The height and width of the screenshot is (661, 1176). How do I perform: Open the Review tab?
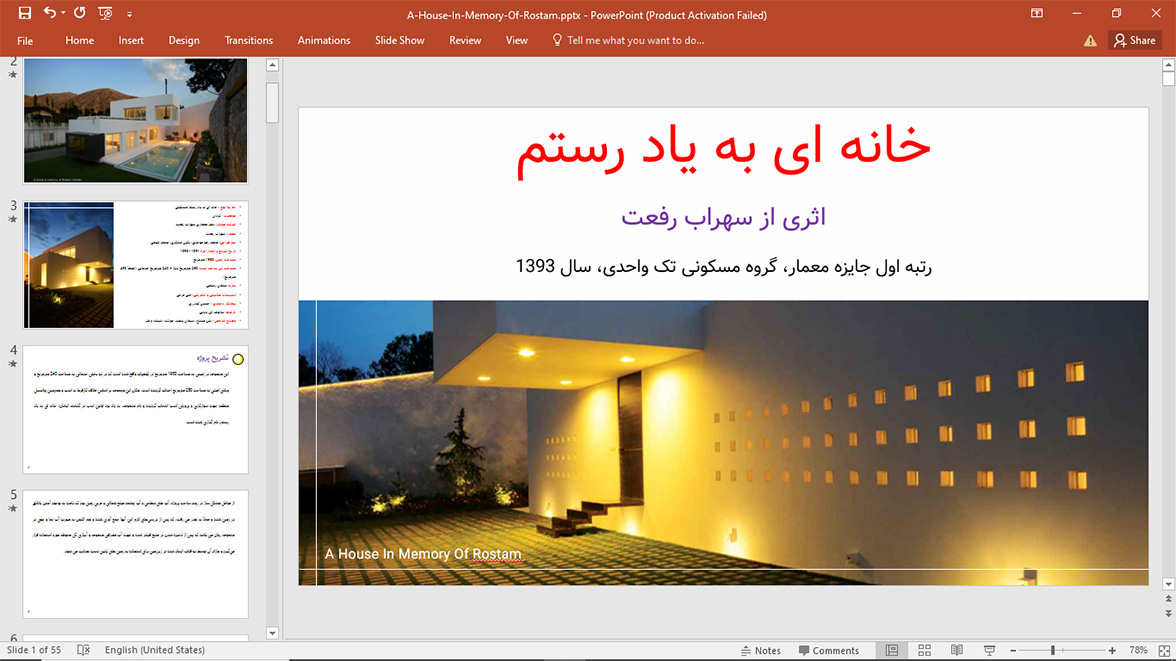click(x=465, y=41)
